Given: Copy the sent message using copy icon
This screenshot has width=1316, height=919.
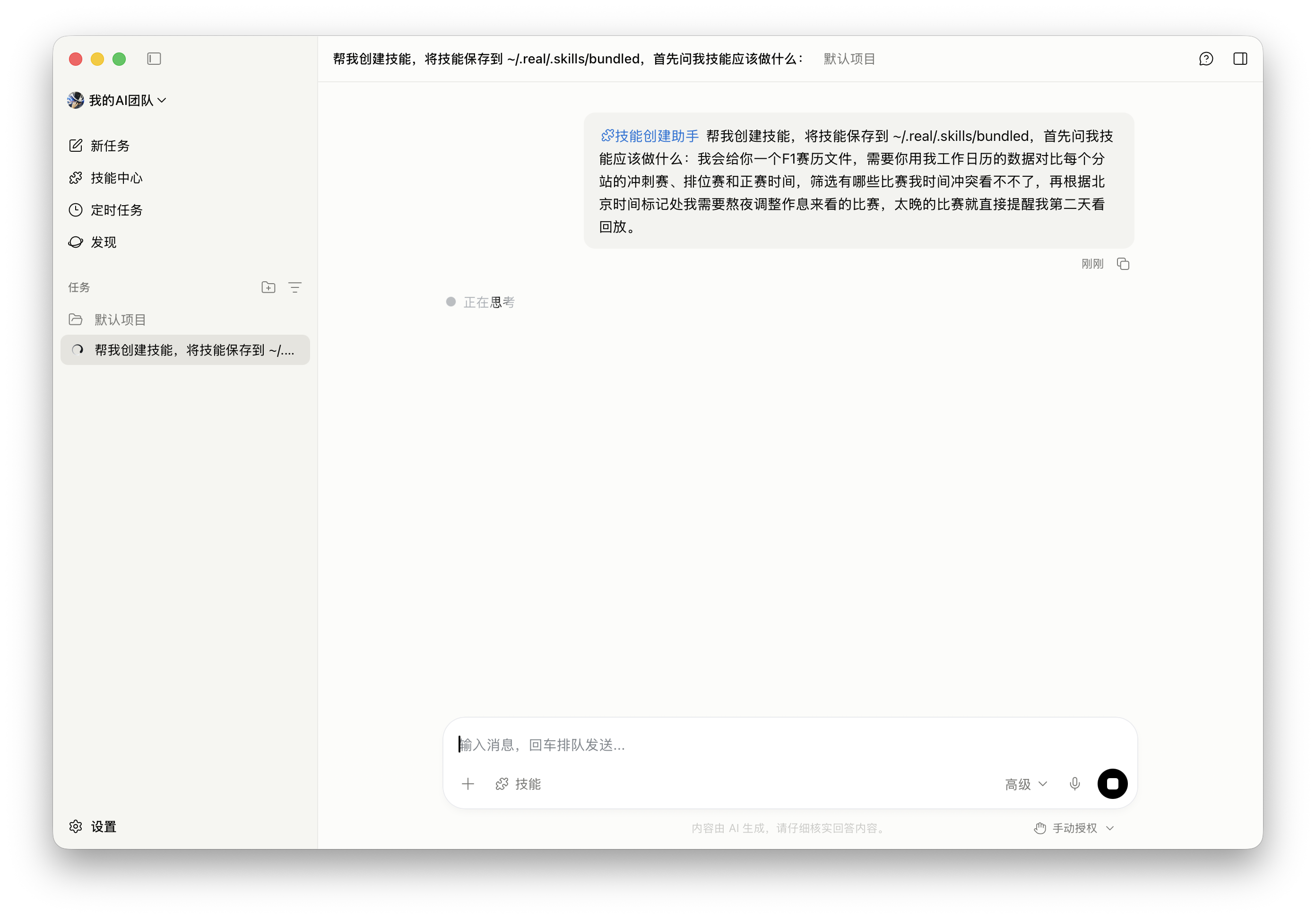Looking at the screenshot, I should point(1123,263).
